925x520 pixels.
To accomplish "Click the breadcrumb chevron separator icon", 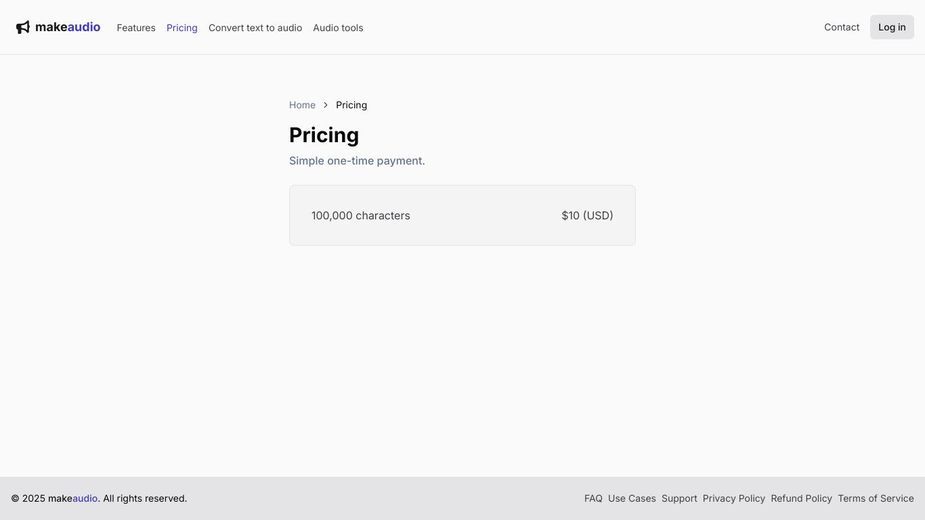I will (x=325, y=105).
